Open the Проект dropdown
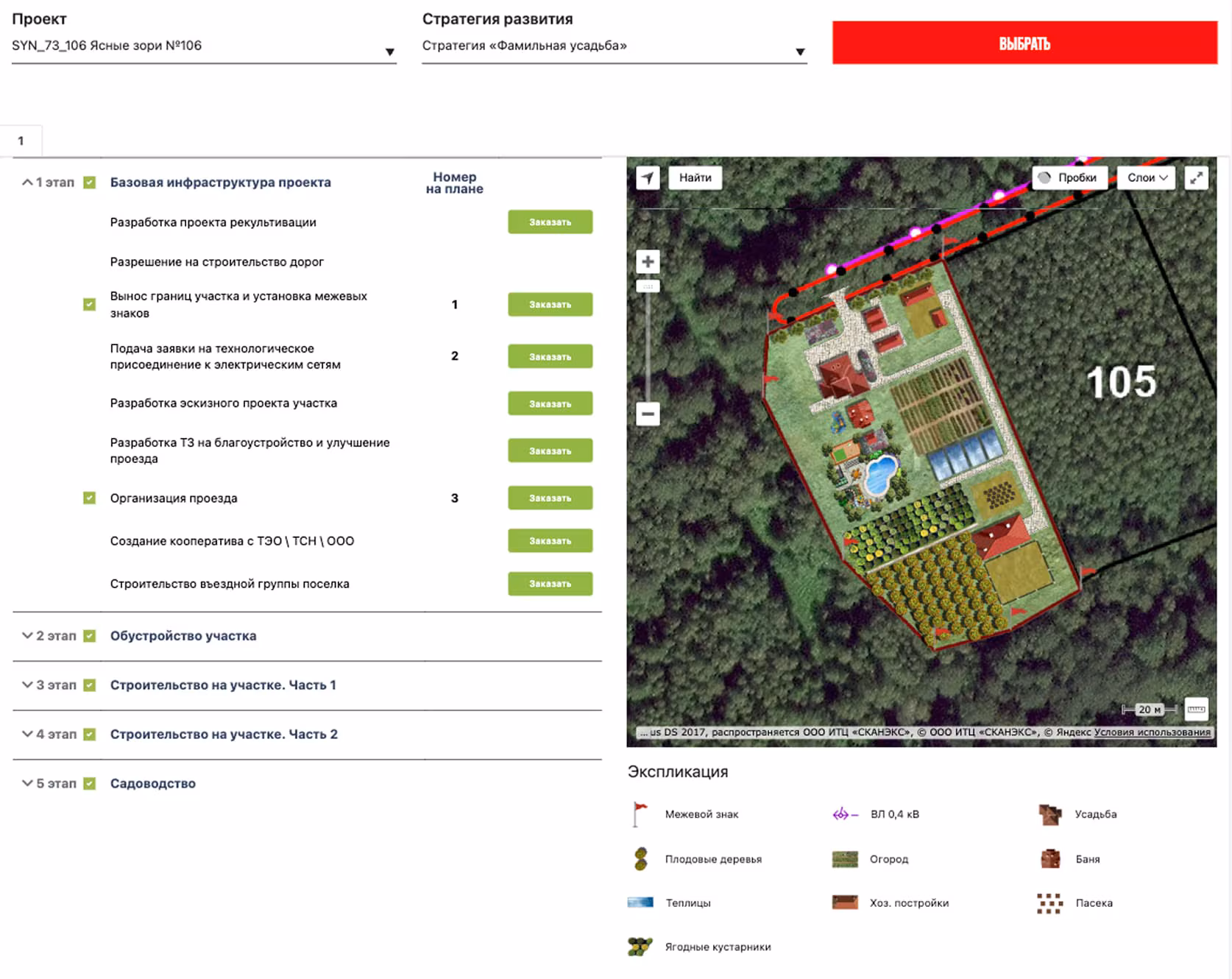The image size is (1232, 979). [x=204, y=46]
